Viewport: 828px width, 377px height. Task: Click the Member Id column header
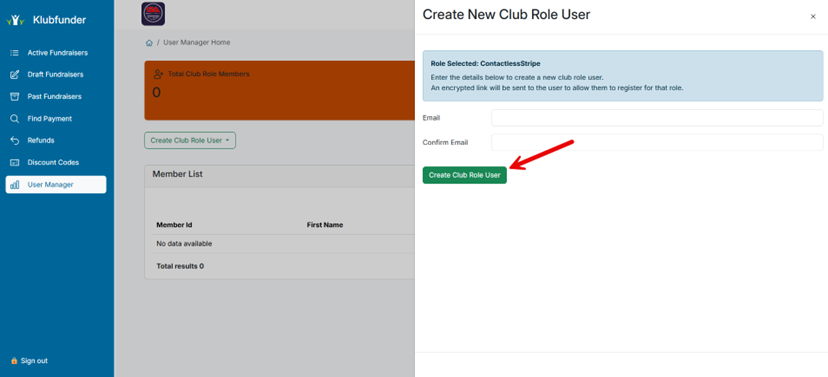[174, 225]
